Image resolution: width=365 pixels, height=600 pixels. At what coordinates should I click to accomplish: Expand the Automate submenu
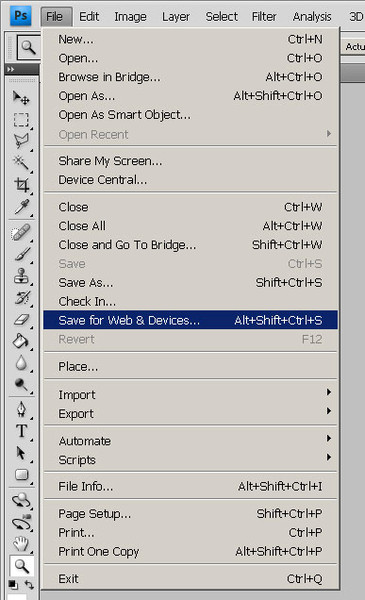coord(191,441)
